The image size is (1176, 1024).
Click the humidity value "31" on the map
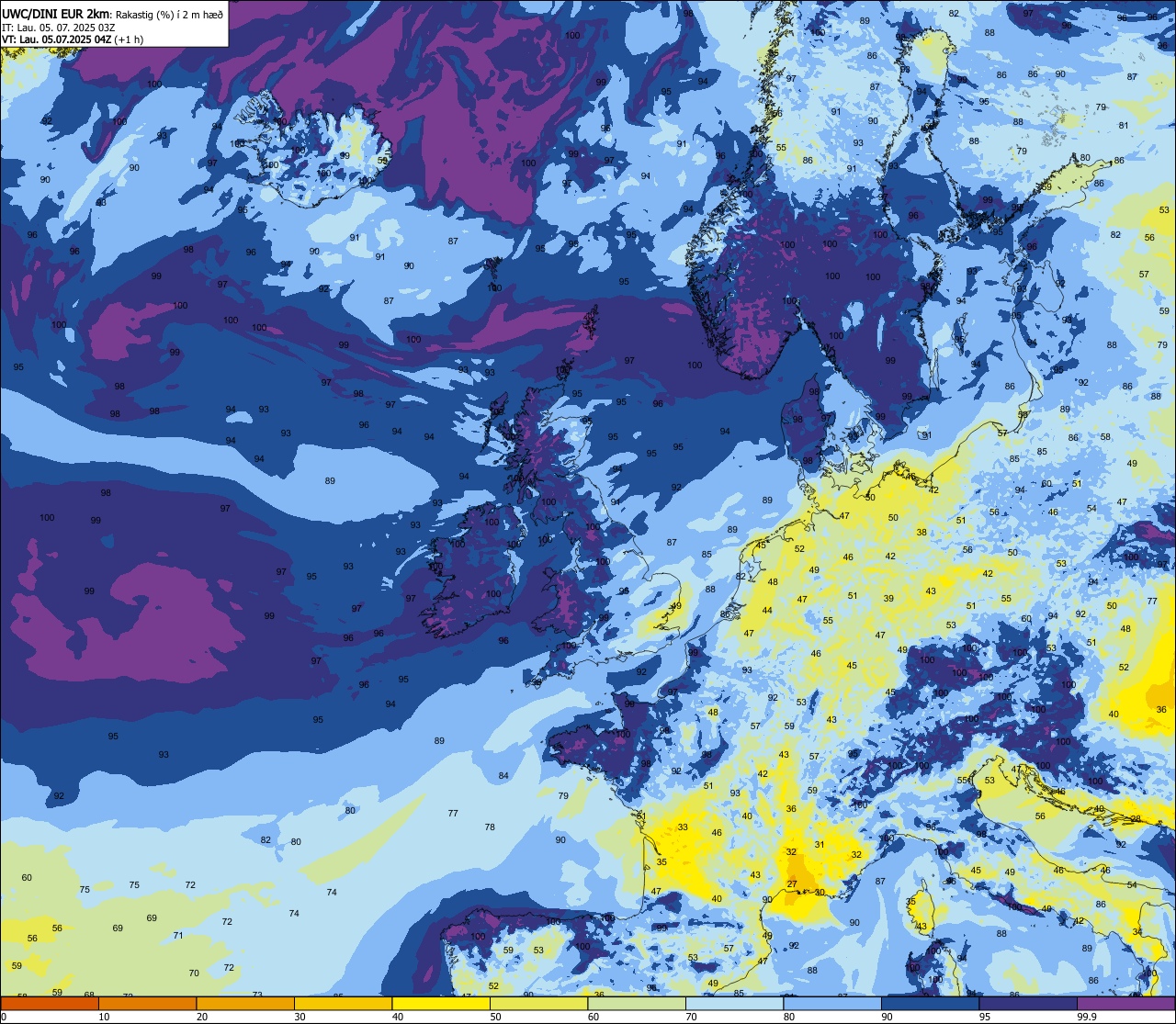pos(820,845)
